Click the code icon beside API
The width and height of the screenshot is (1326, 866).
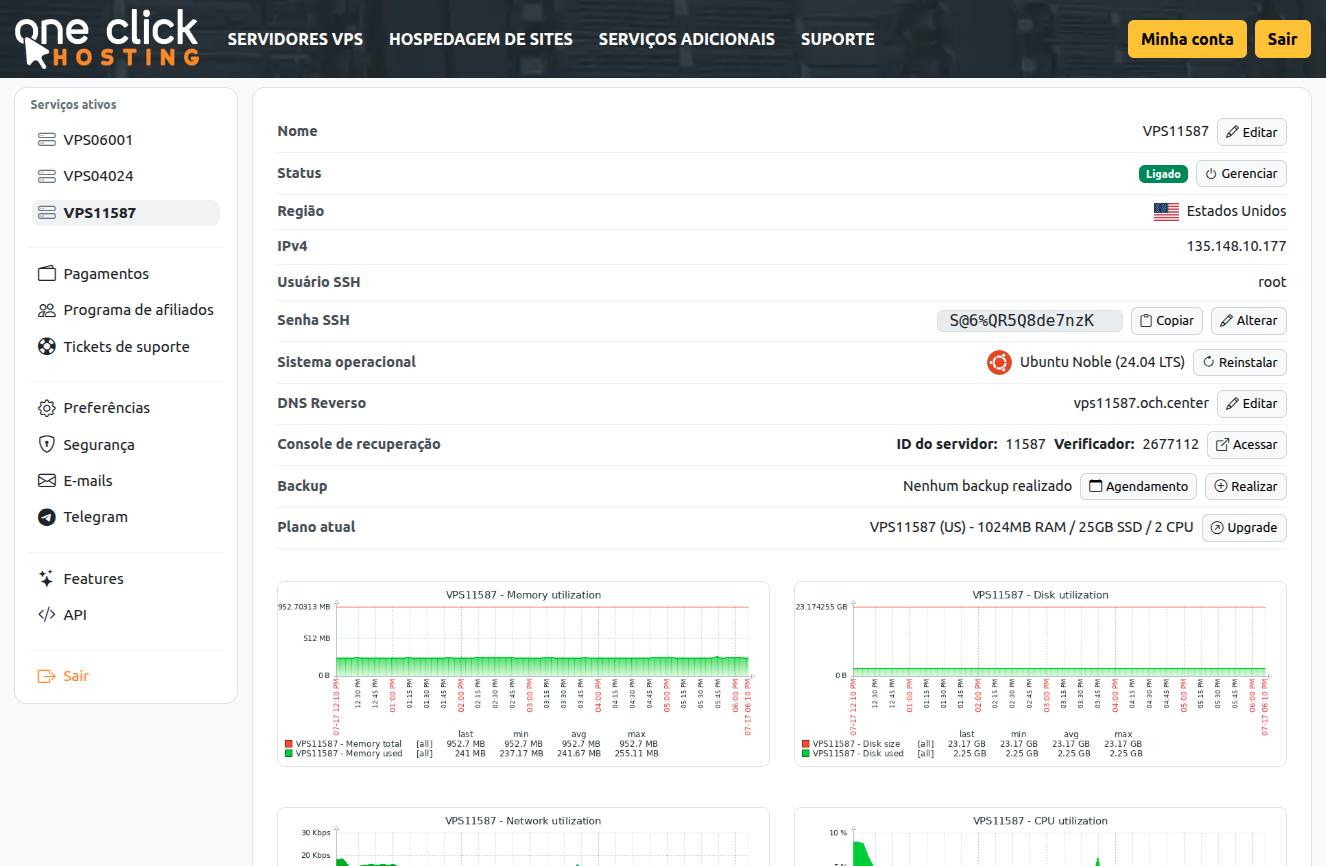[47, 615]
